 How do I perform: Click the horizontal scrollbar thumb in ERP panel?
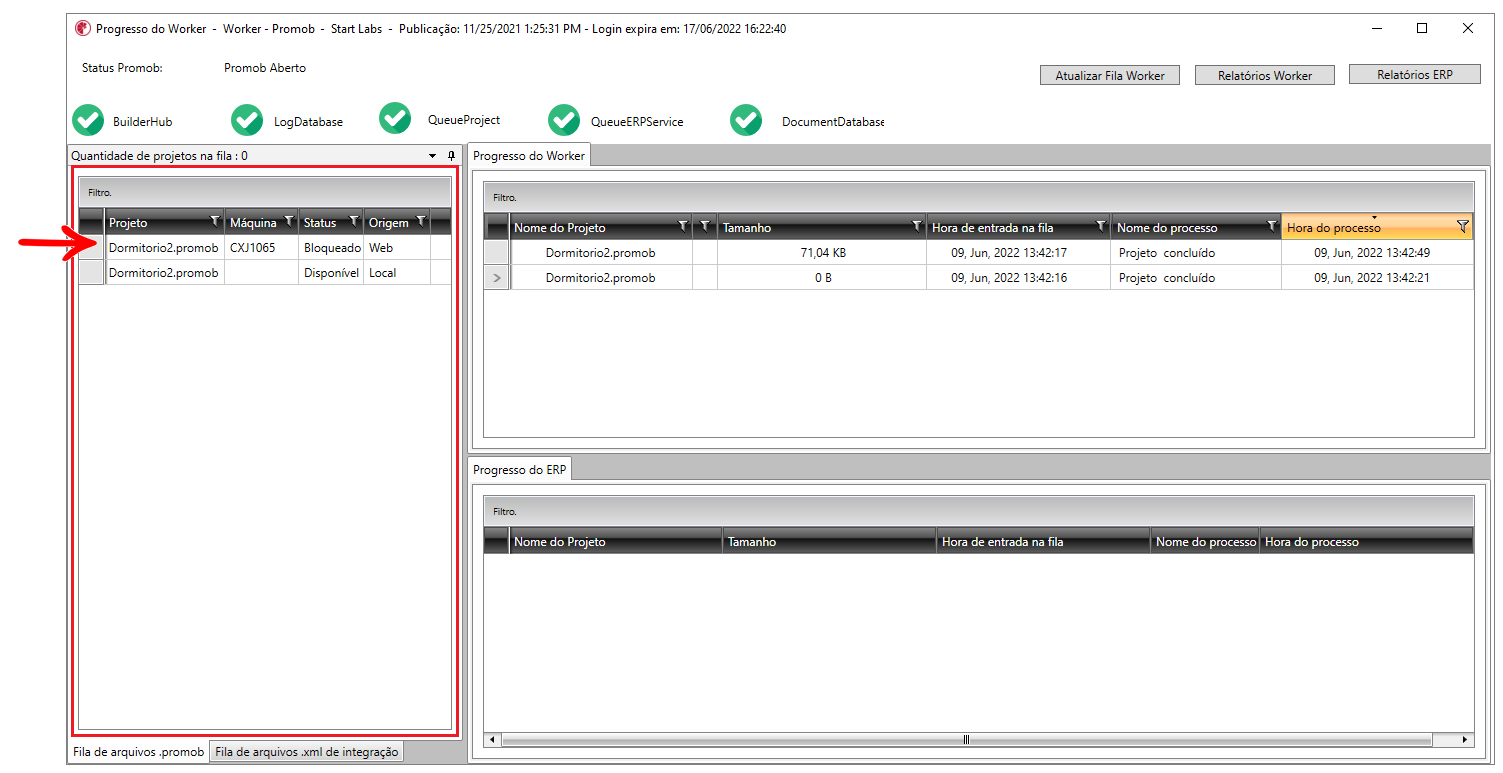[966, 740]
